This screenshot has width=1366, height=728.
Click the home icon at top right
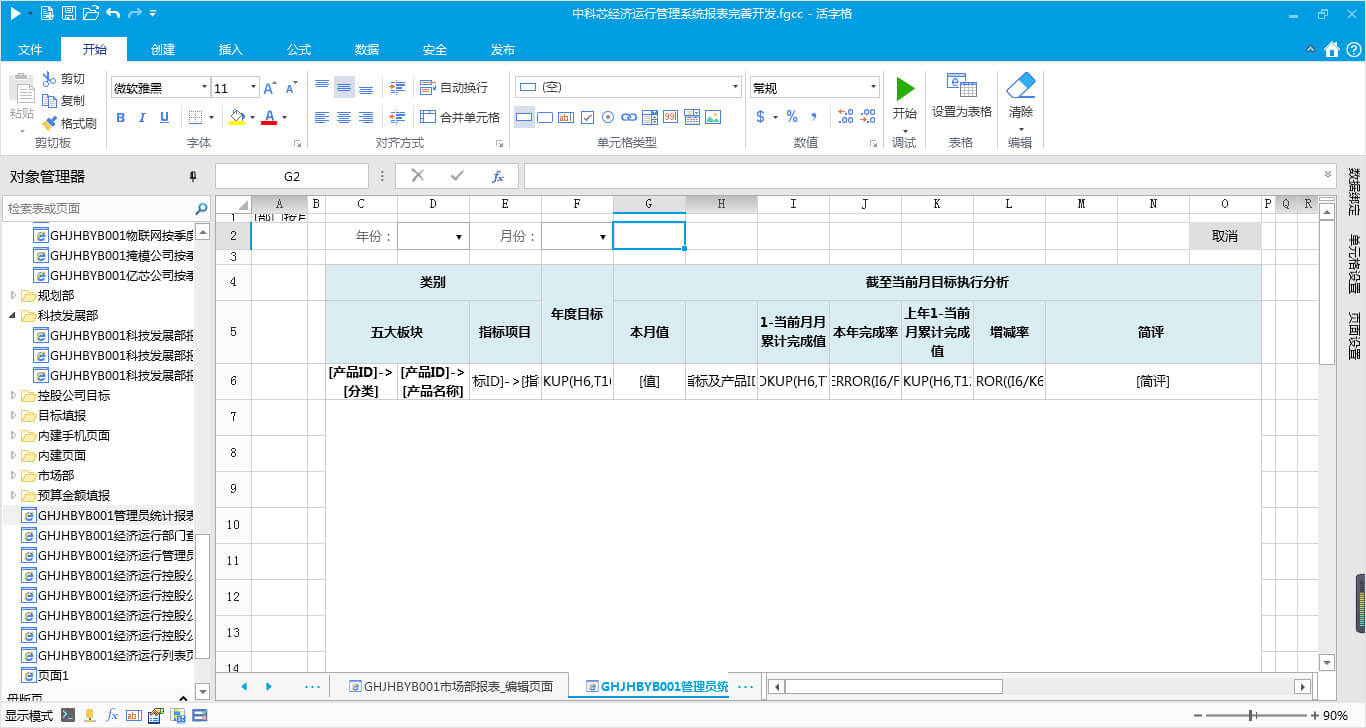coord(1331,49)
